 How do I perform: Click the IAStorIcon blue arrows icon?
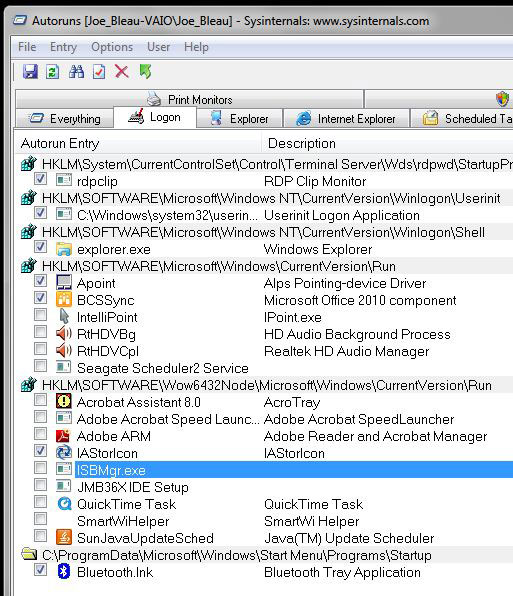[x=64, y=452]
